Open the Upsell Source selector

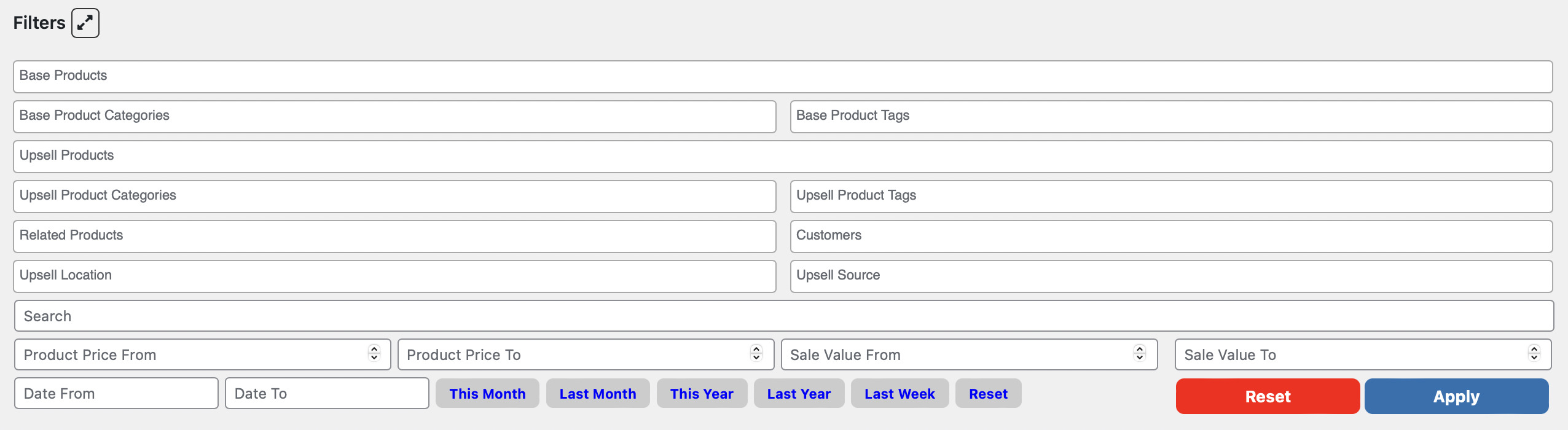click(1171, 276)
